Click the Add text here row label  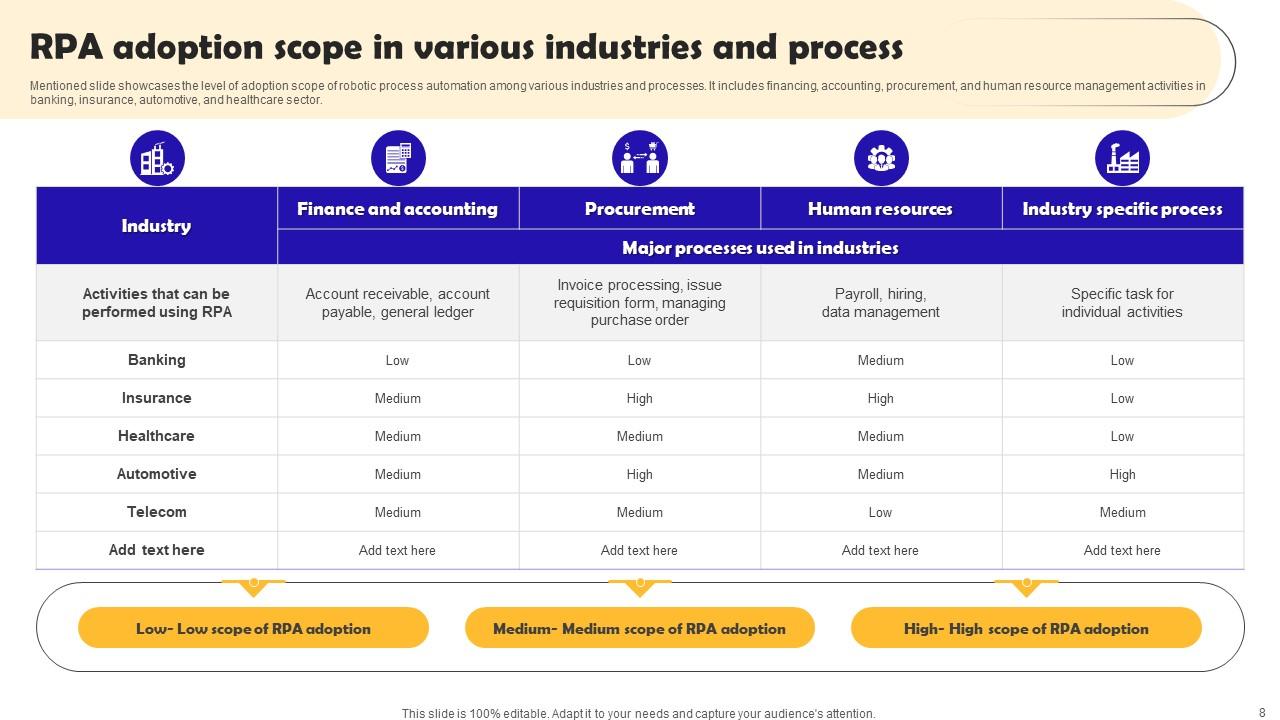point(157,550)
